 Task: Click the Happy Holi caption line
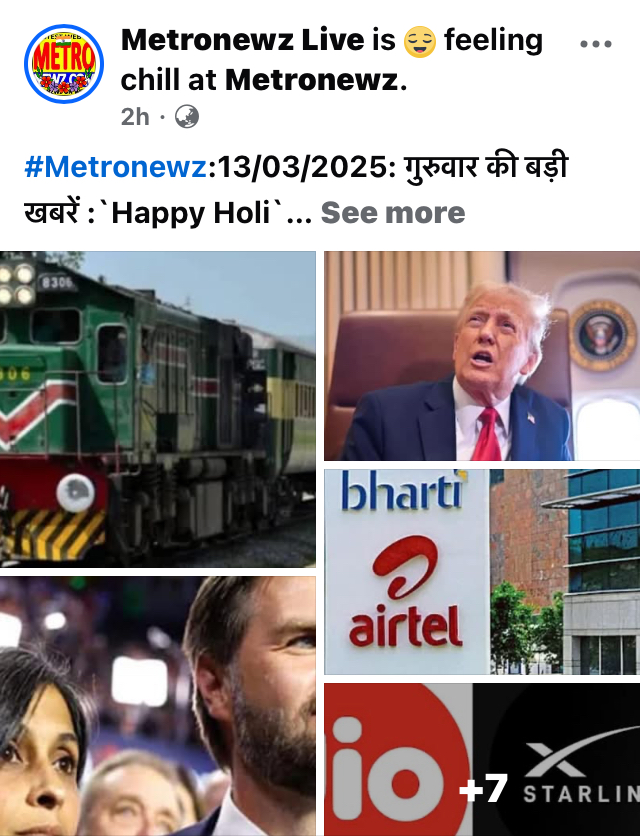pyautogui.click(x=168, y=213)
